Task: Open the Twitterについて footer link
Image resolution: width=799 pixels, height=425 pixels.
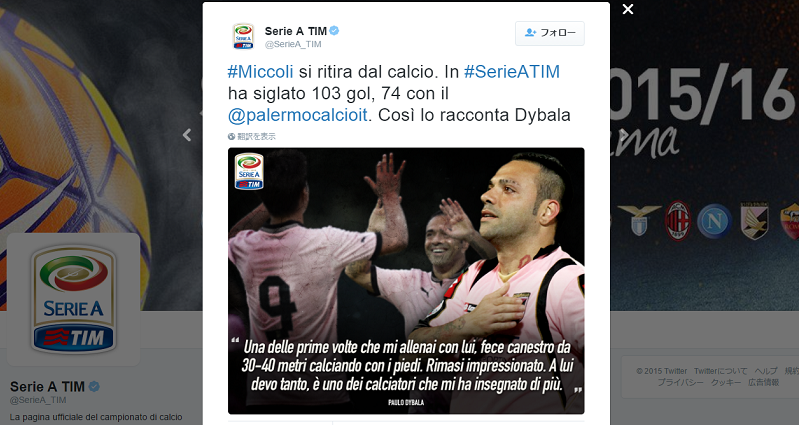Action: [720, 371]
